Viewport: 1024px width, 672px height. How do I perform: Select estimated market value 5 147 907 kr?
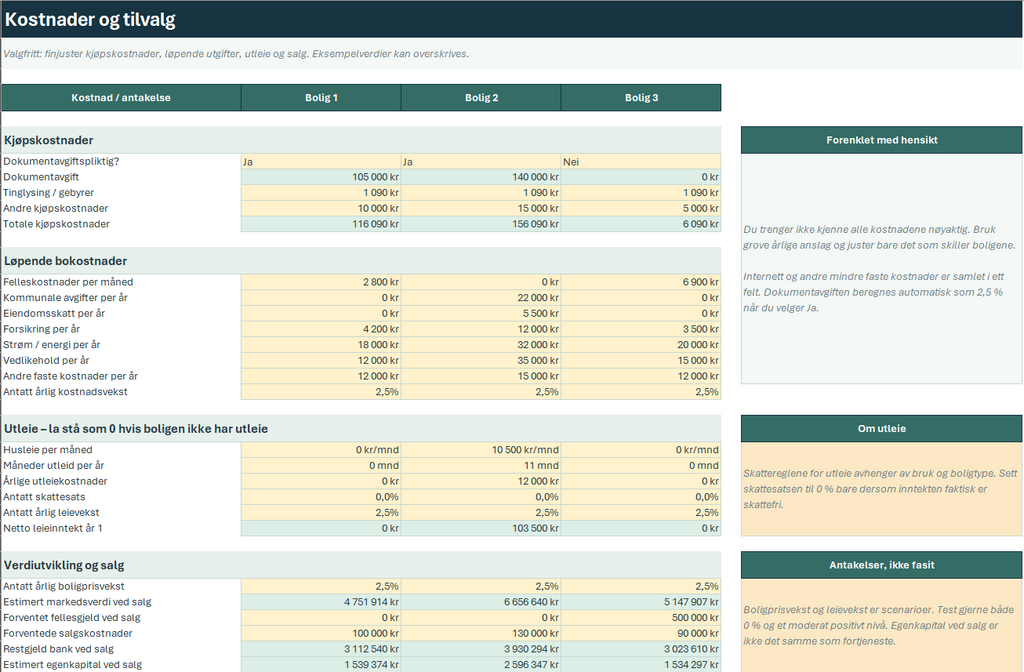tap(641, 602)
